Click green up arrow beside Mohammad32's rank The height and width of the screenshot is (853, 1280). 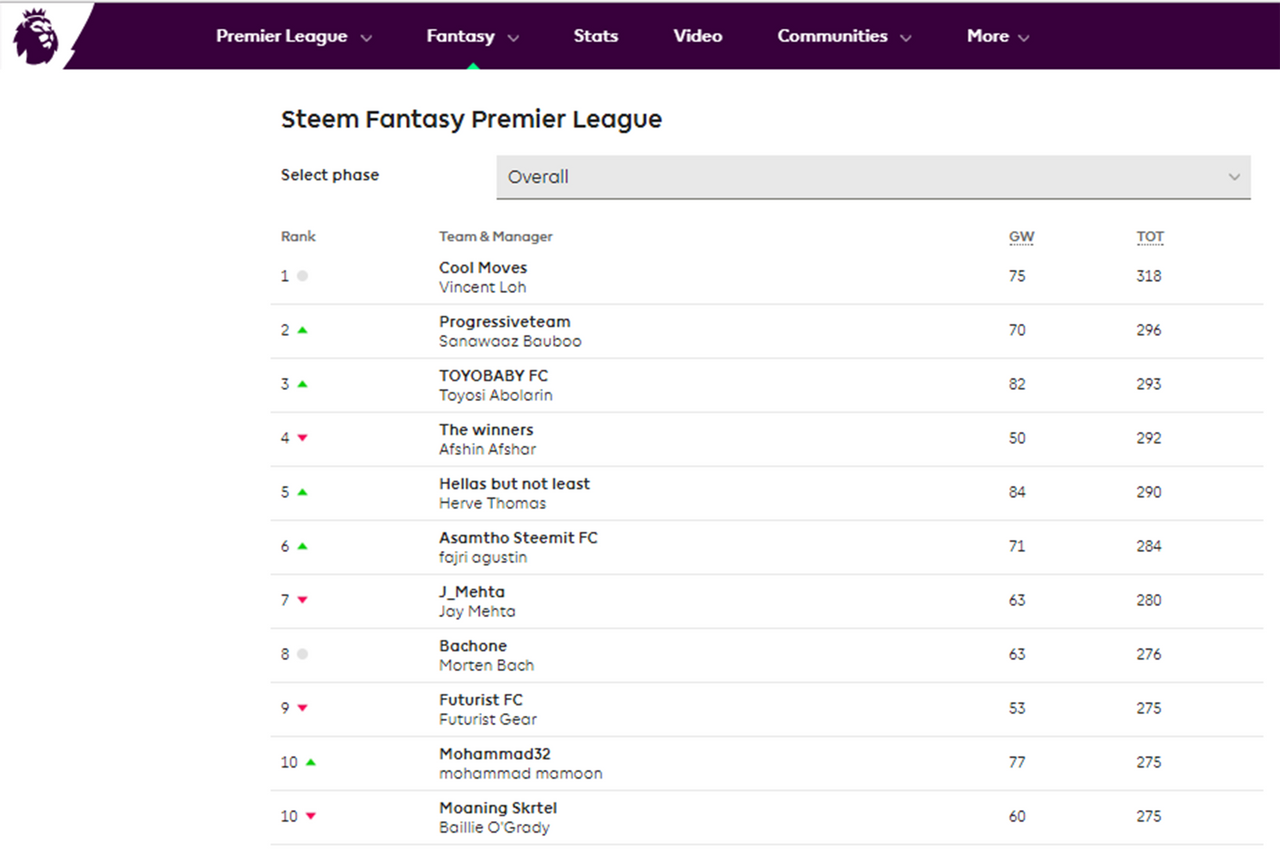tap(310, 762)
